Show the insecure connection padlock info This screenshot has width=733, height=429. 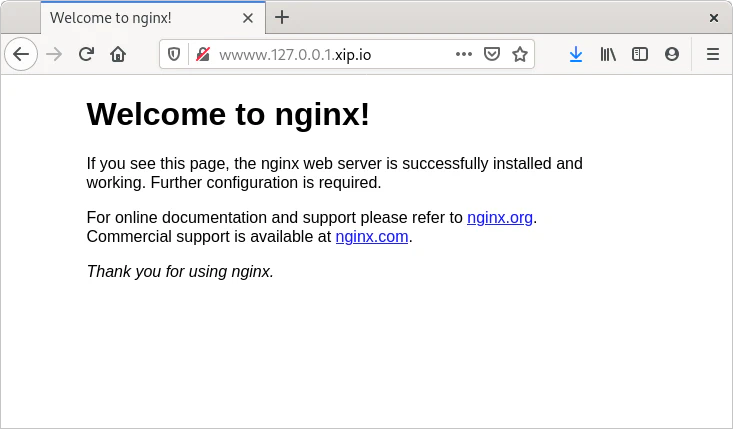click(x=202, y=55)
